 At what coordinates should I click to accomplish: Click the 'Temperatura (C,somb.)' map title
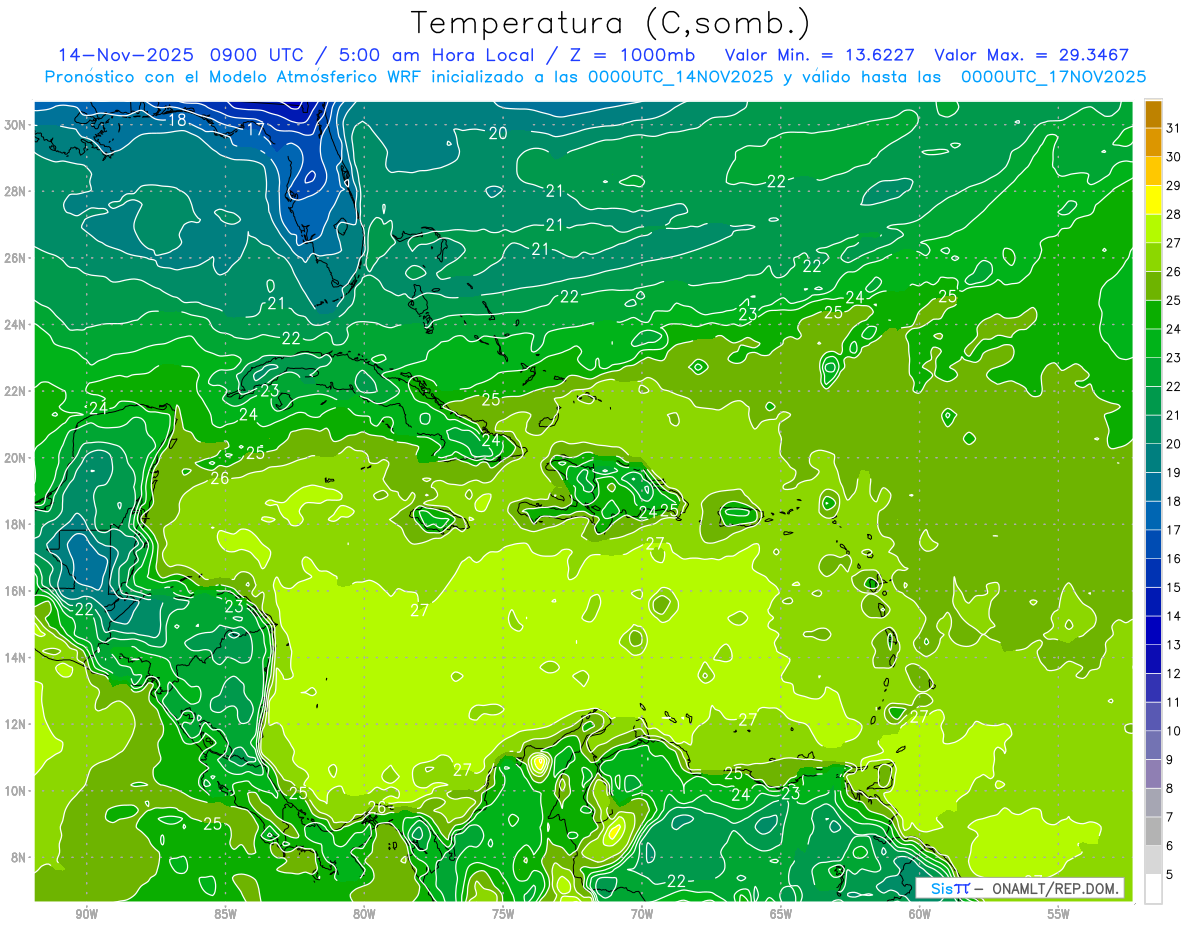point(611,23)
